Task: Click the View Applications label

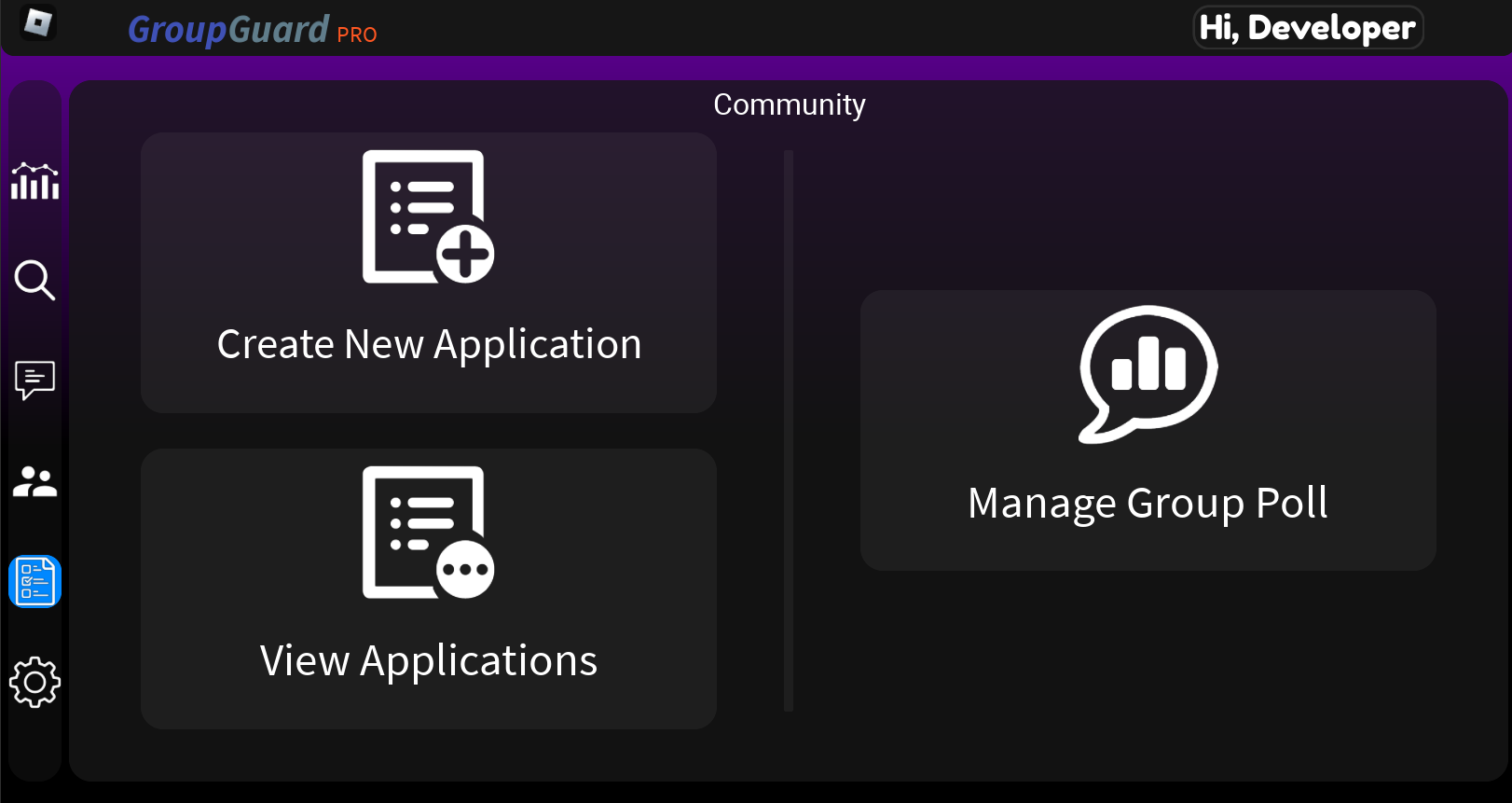Action: pos(429,660)
